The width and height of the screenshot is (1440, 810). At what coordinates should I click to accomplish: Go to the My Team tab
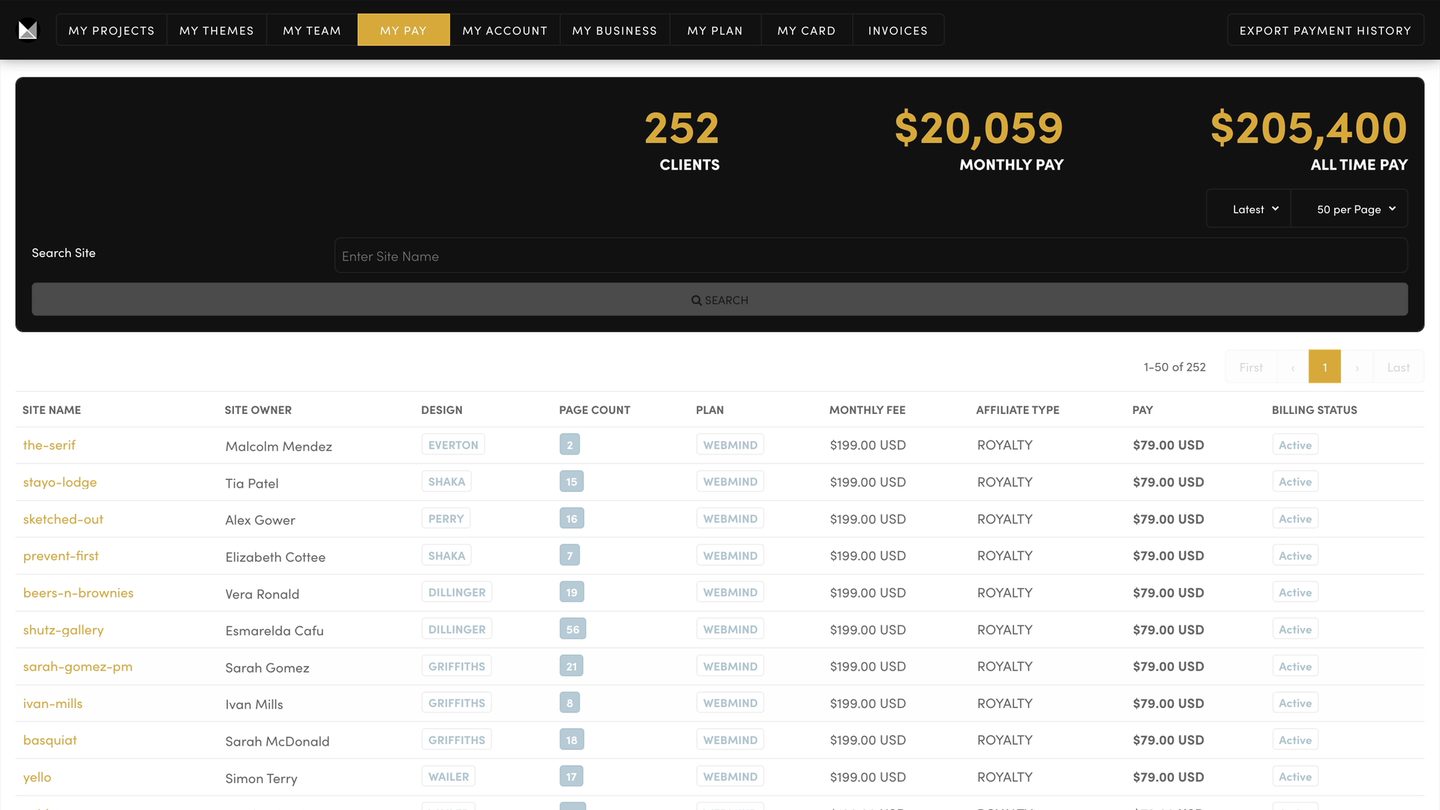[312, 30]
